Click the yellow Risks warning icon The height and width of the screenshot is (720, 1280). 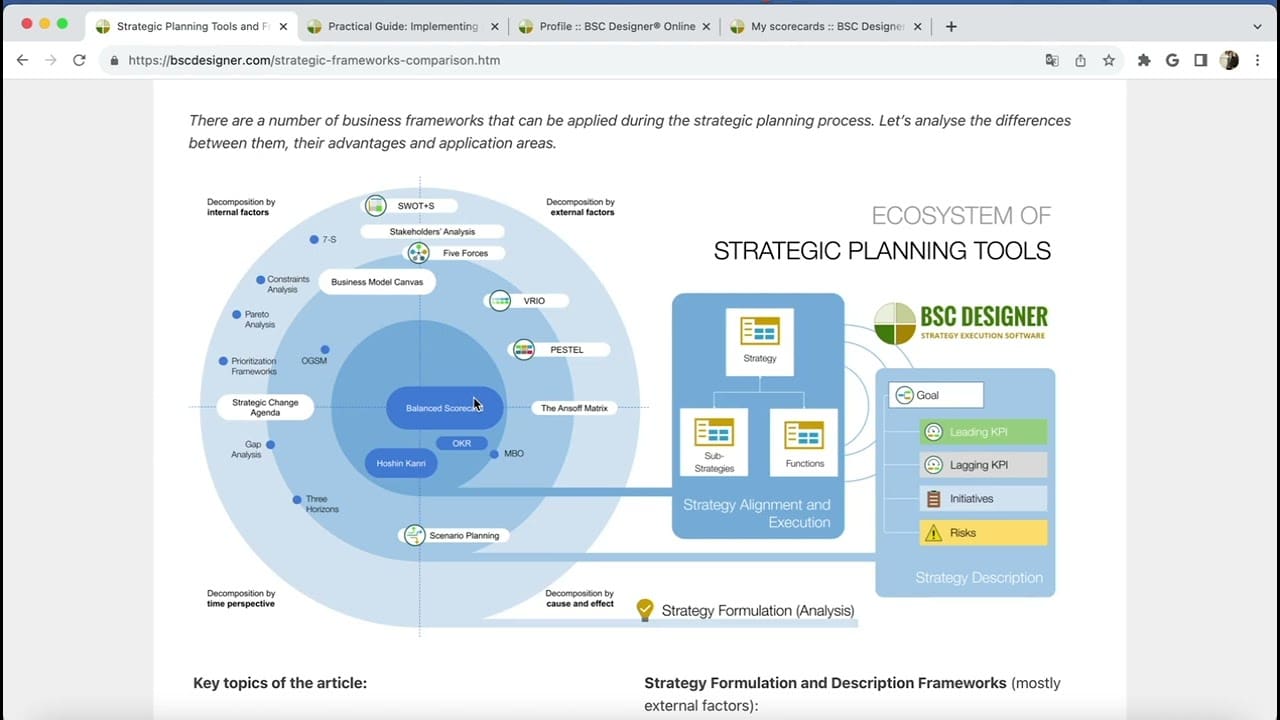pos(933,533)
